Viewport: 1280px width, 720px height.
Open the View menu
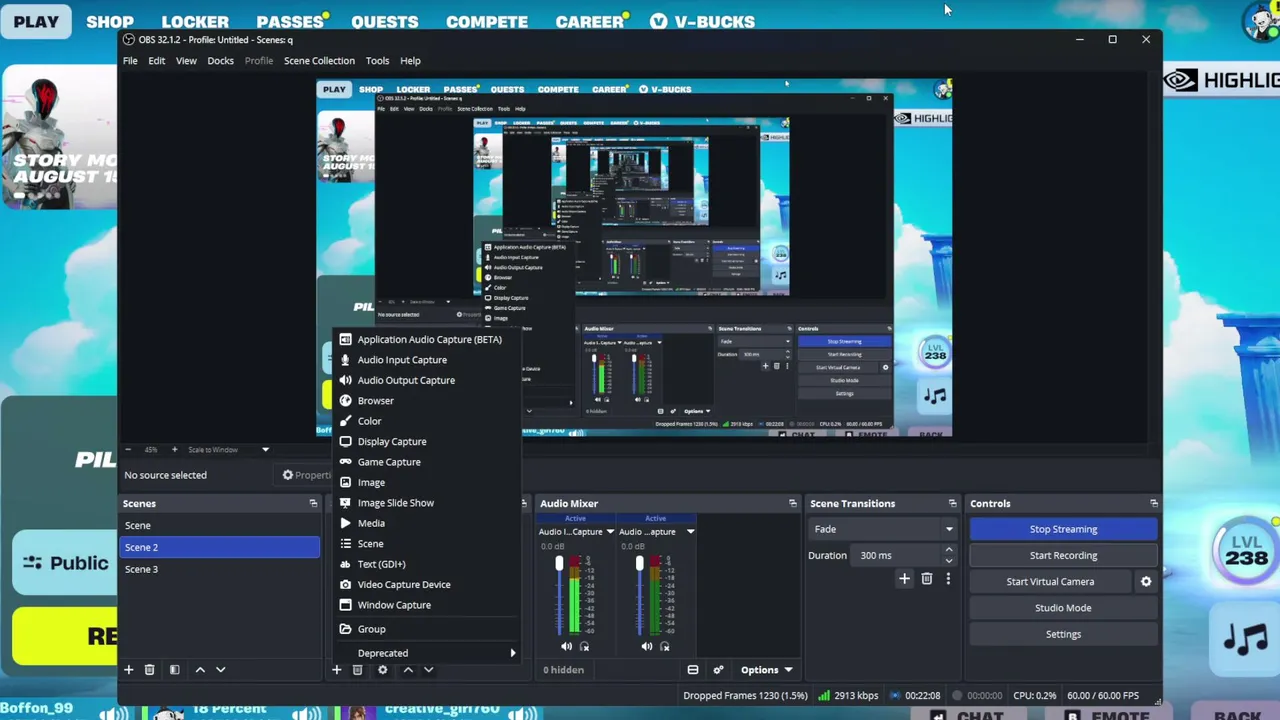point(186,61)
